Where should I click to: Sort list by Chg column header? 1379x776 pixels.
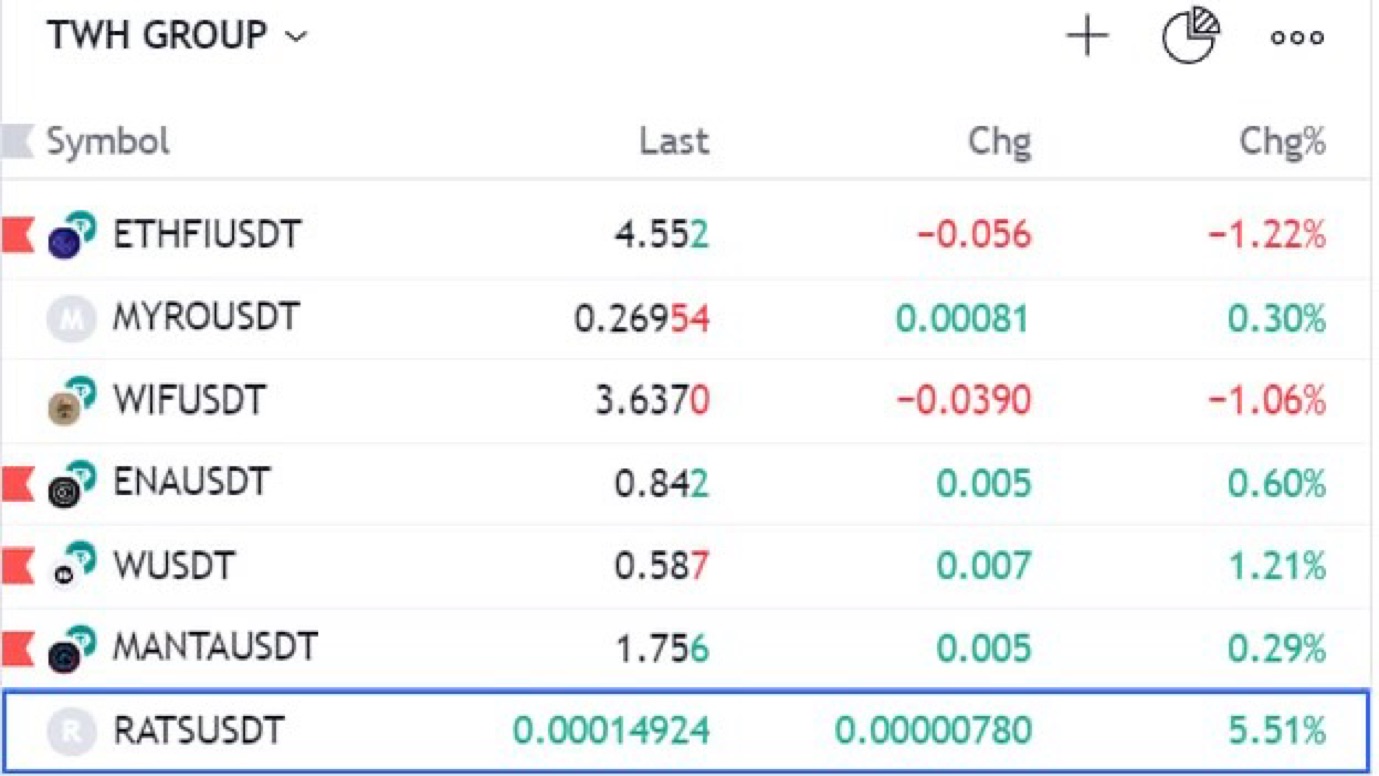pyautogui.click(x=999, y=142)
